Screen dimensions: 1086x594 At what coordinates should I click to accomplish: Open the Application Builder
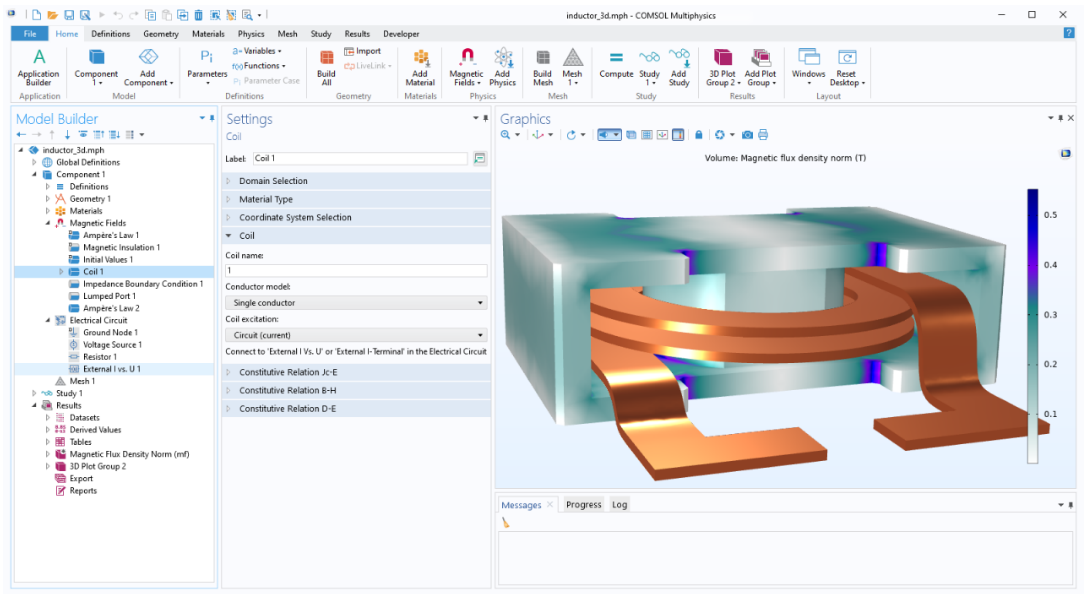click(39, 68)
